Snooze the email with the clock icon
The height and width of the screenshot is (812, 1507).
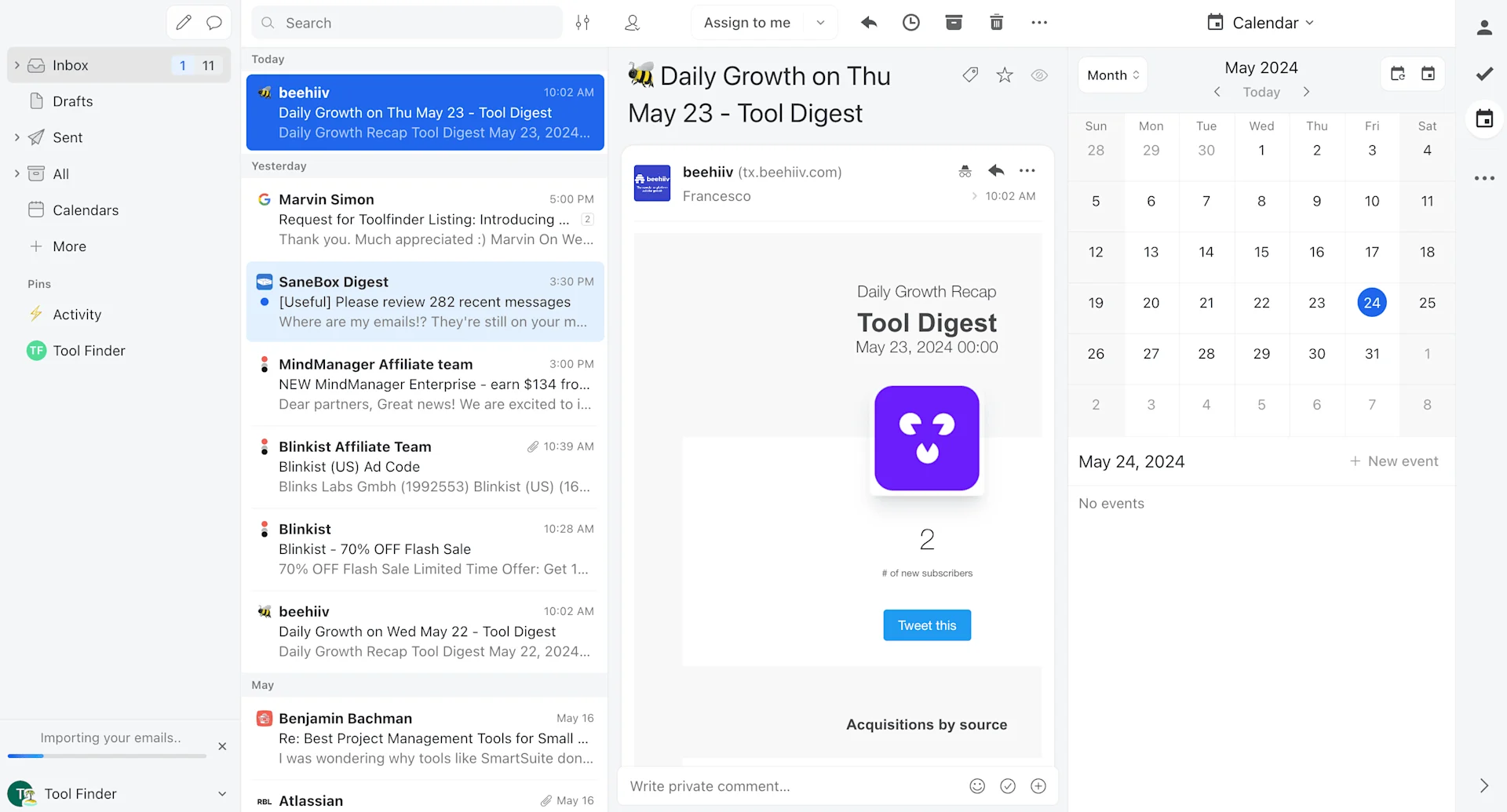tap(911, 22)
